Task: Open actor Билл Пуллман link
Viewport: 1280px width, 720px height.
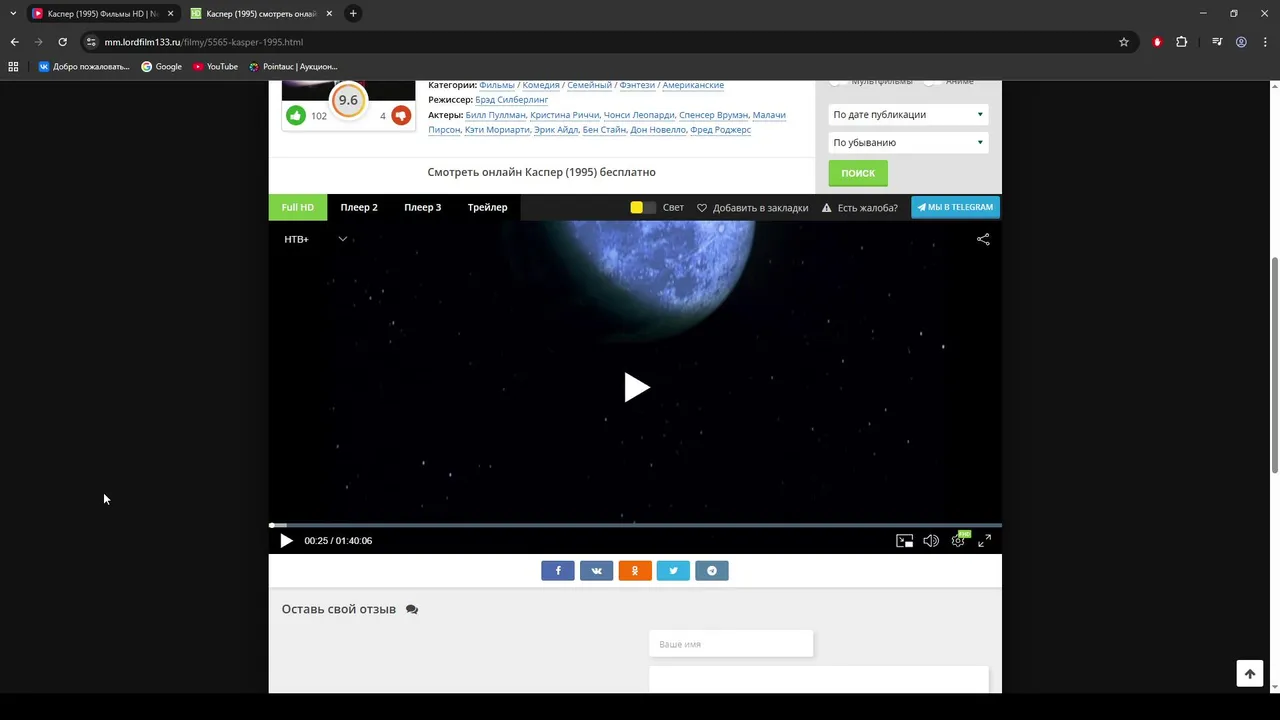Action: tap(495, 115)
